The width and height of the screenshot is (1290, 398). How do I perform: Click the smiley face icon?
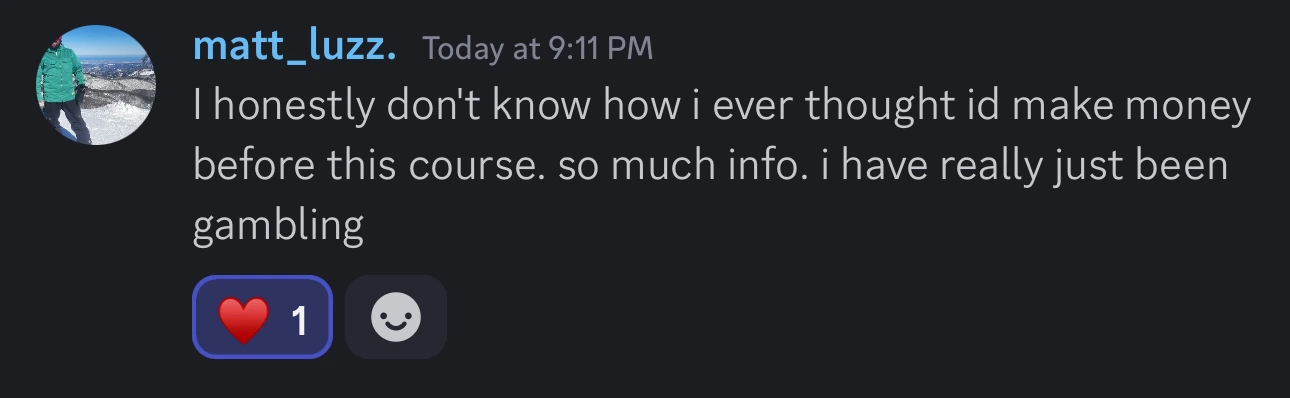[x=395, y=318]
